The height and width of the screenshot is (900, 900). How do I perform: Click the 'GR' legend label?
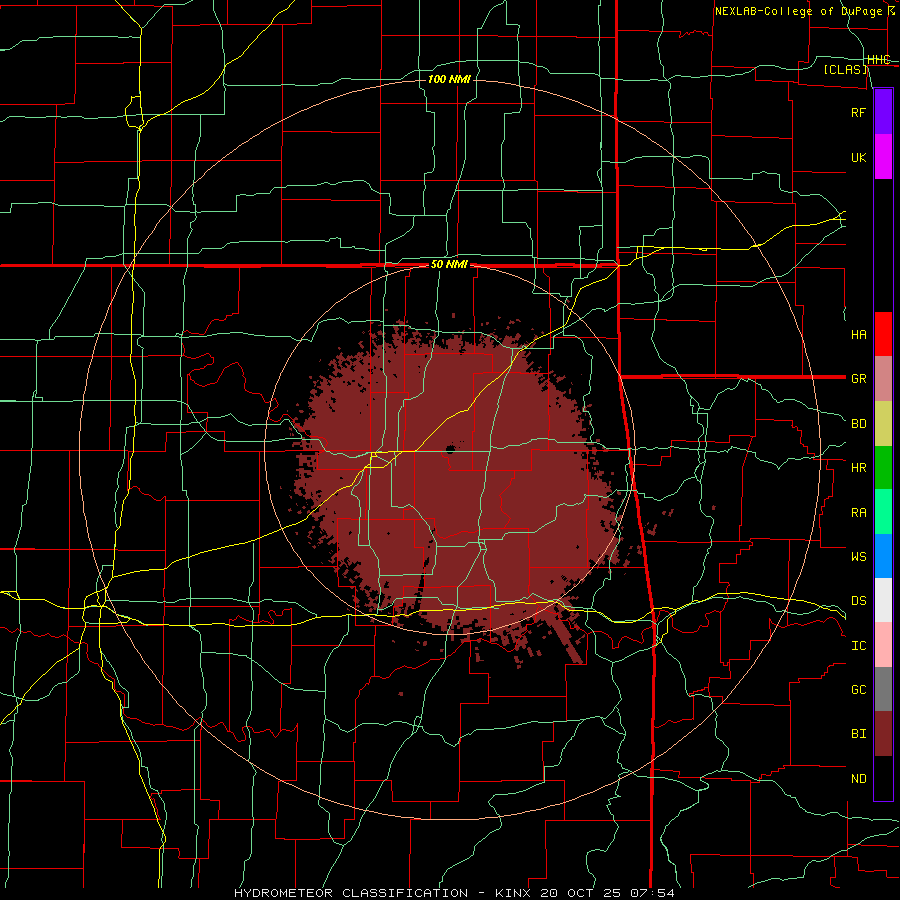858,379
